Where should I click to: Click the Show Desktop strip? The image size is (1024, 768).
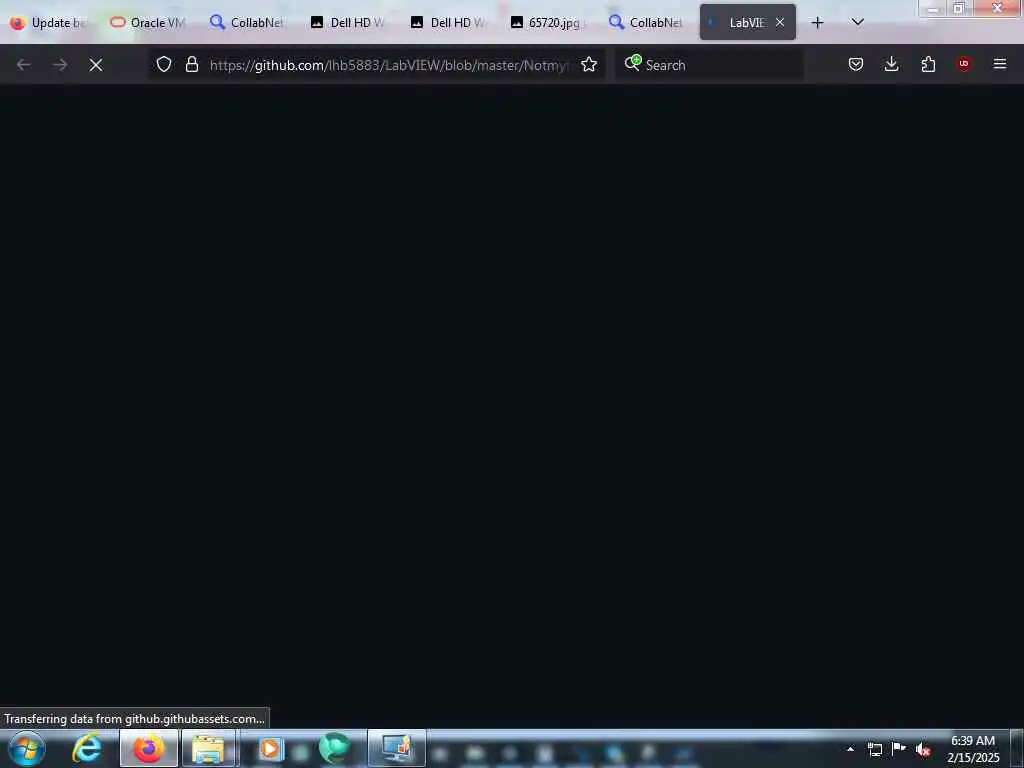1017,748
